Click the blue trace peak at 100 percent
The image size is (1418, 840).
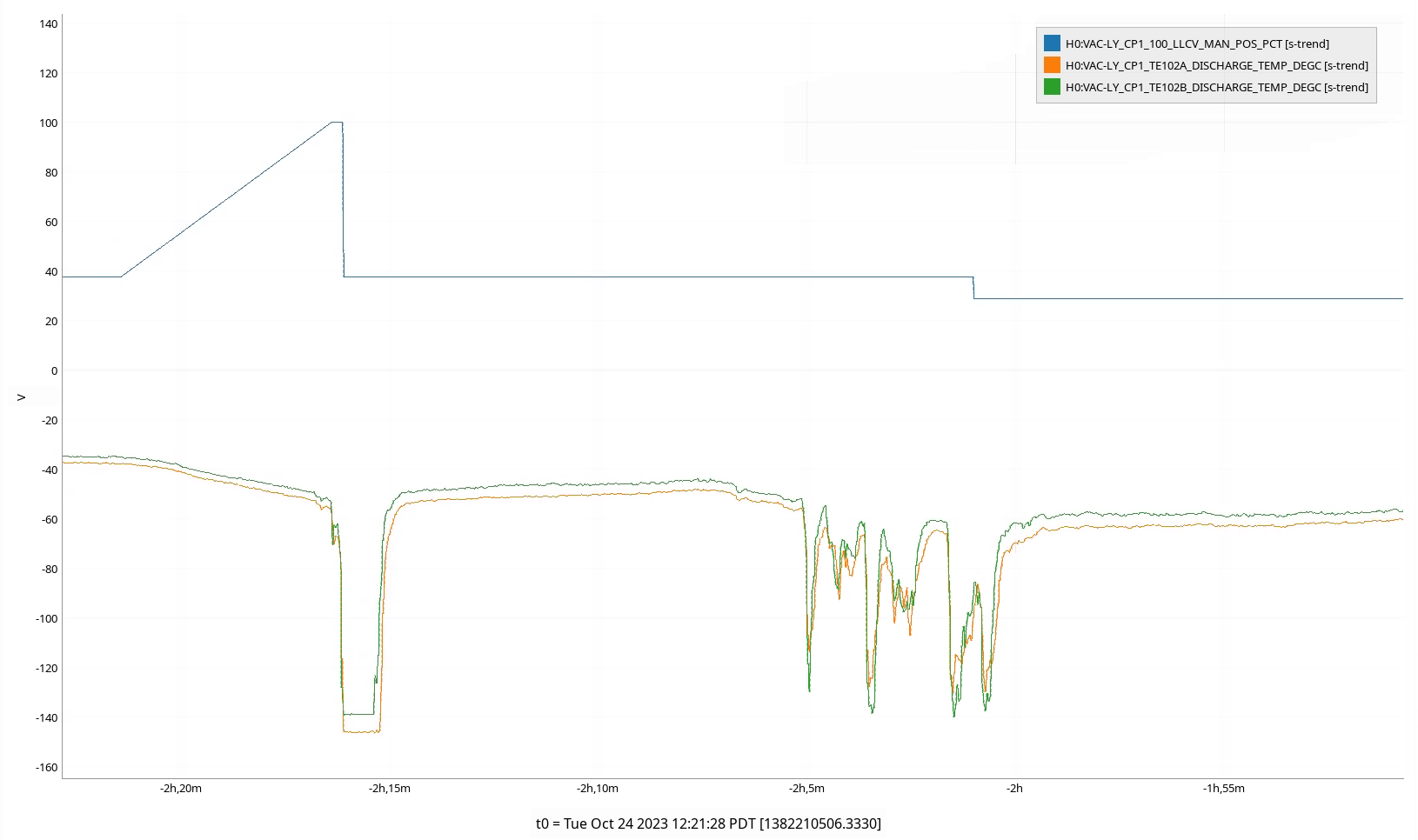click(x=337, y=123)
